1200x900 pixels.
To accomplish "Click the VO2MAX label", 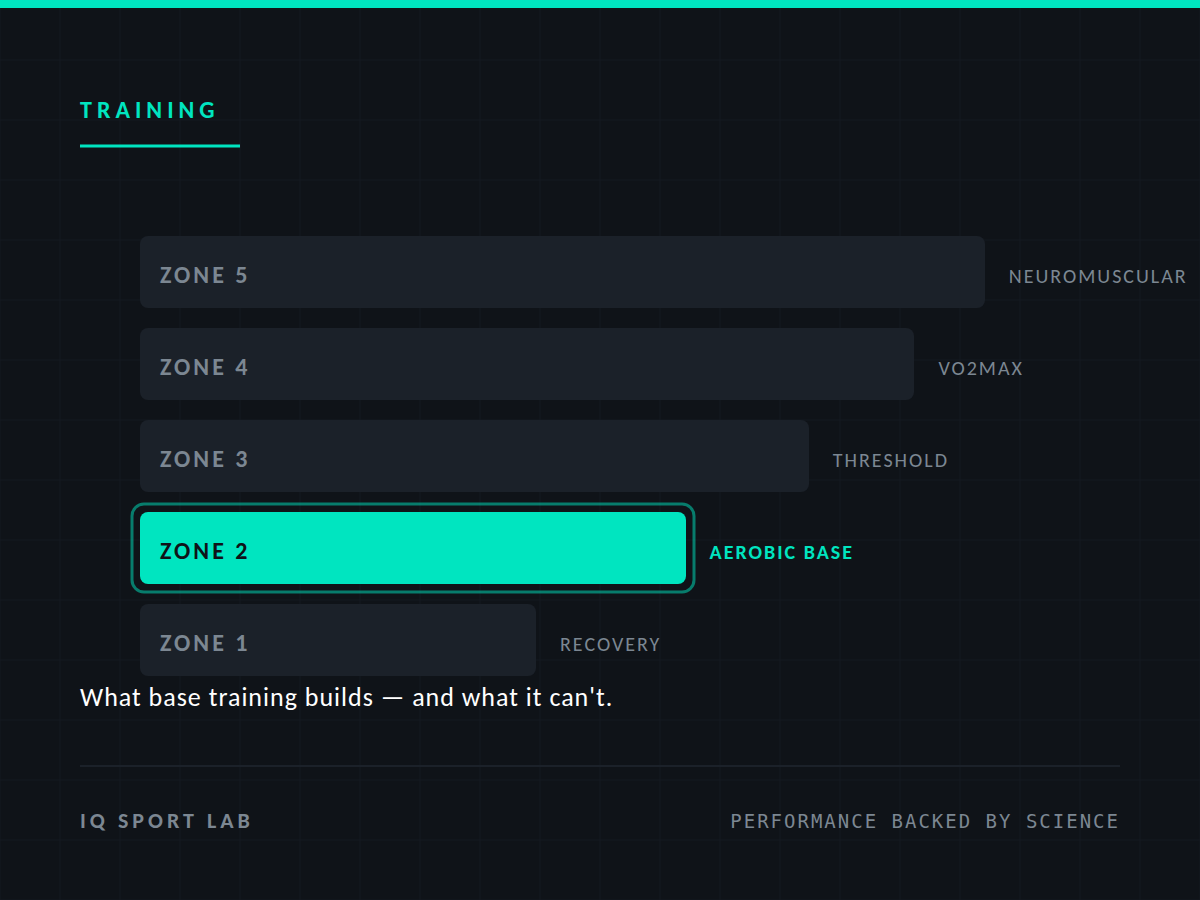I will [x=980, y=369].
